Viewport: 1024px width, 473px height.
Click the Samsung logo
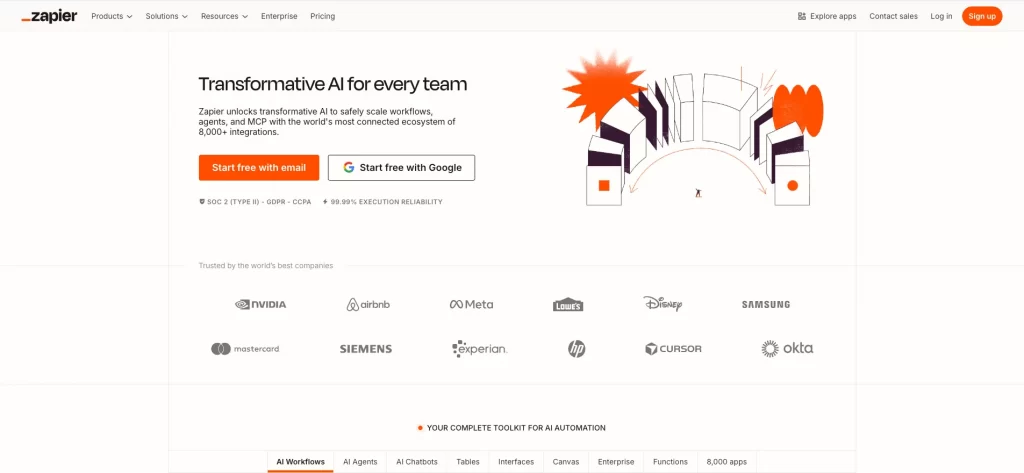pos(765,304)
